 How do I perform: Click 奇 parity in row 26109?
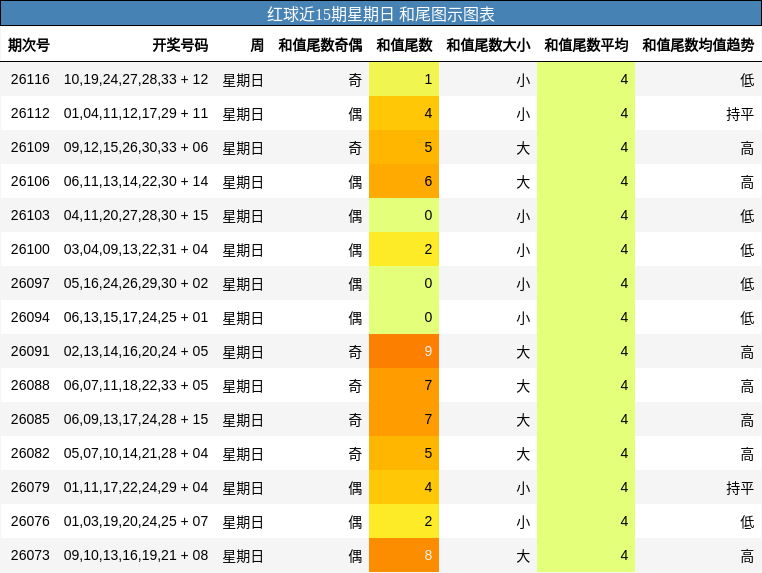(x=355, y=148)
